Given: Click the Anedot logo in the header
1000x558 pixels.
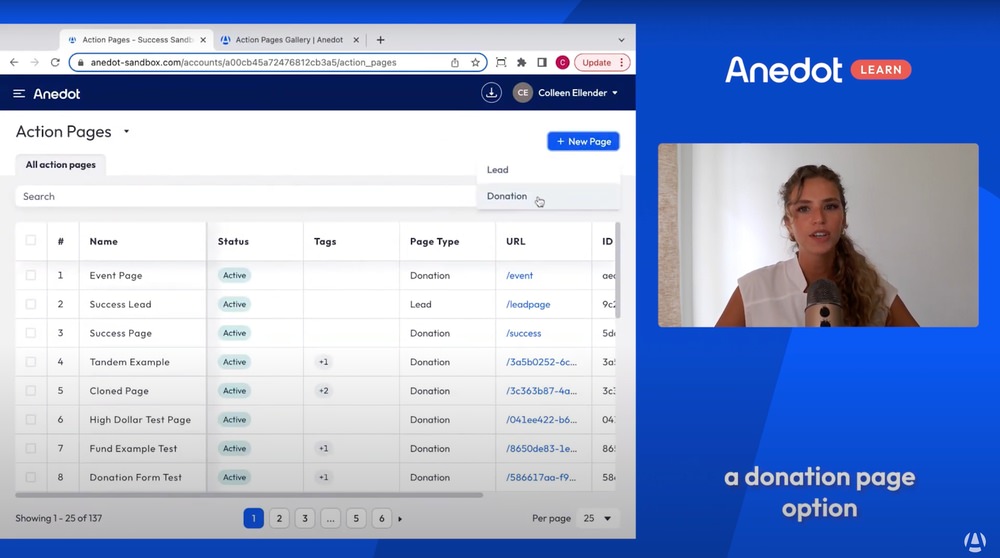Looking at the screenshot, I should pos(57,94).
